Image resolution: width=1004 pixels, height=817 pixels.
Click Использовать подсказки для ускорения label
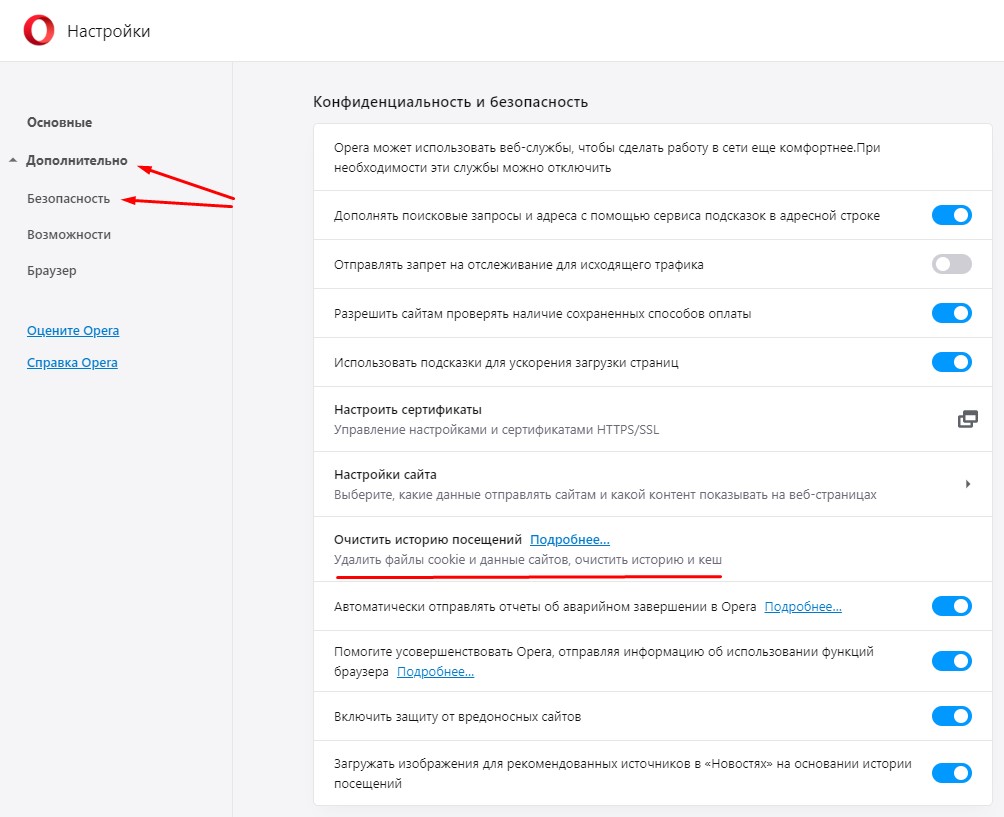[x=506, y=362]
